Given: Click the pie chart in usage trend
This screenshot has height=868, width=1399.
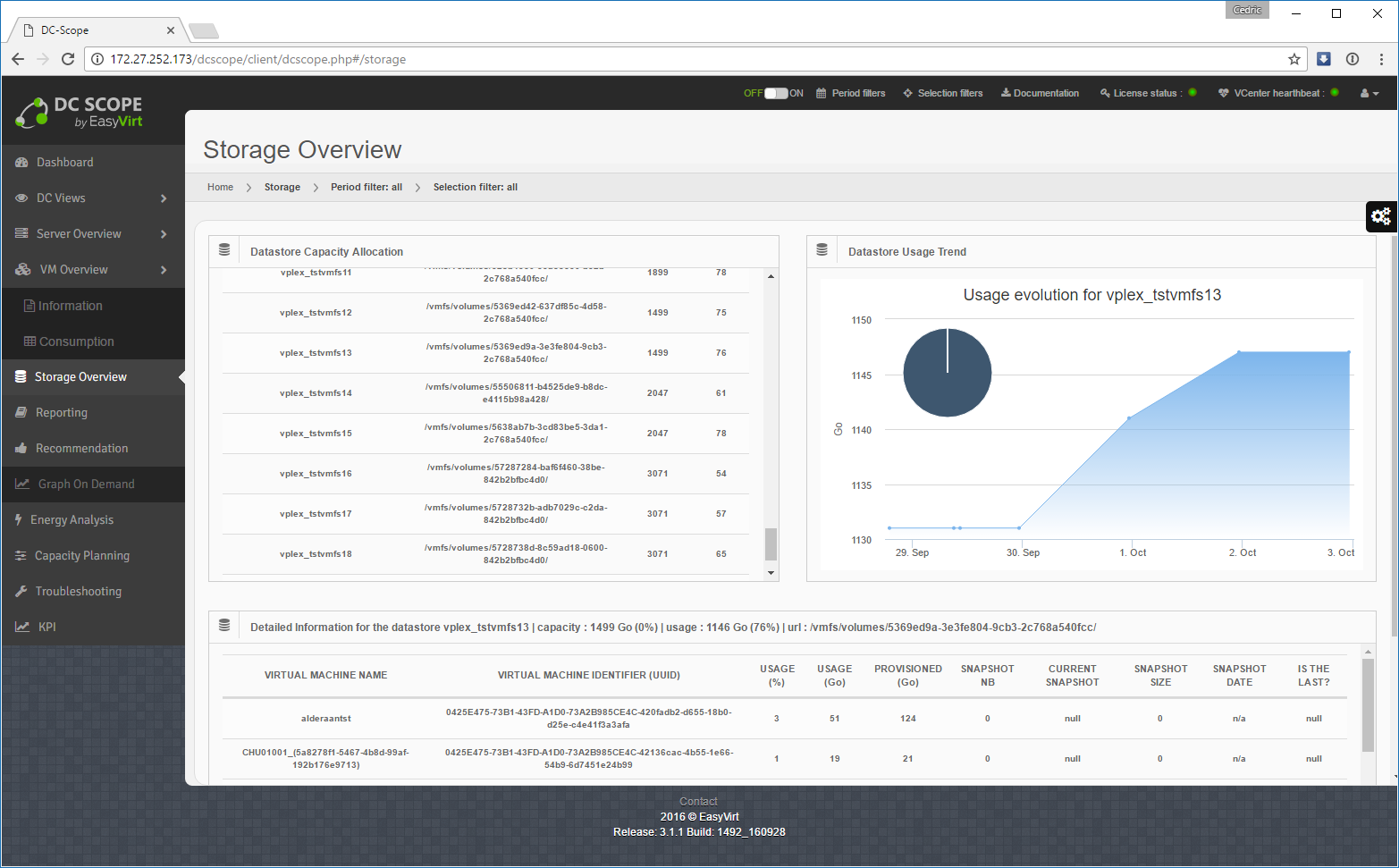Looking at the screenshot, I should pyautogui.click(x=947, y=373).
